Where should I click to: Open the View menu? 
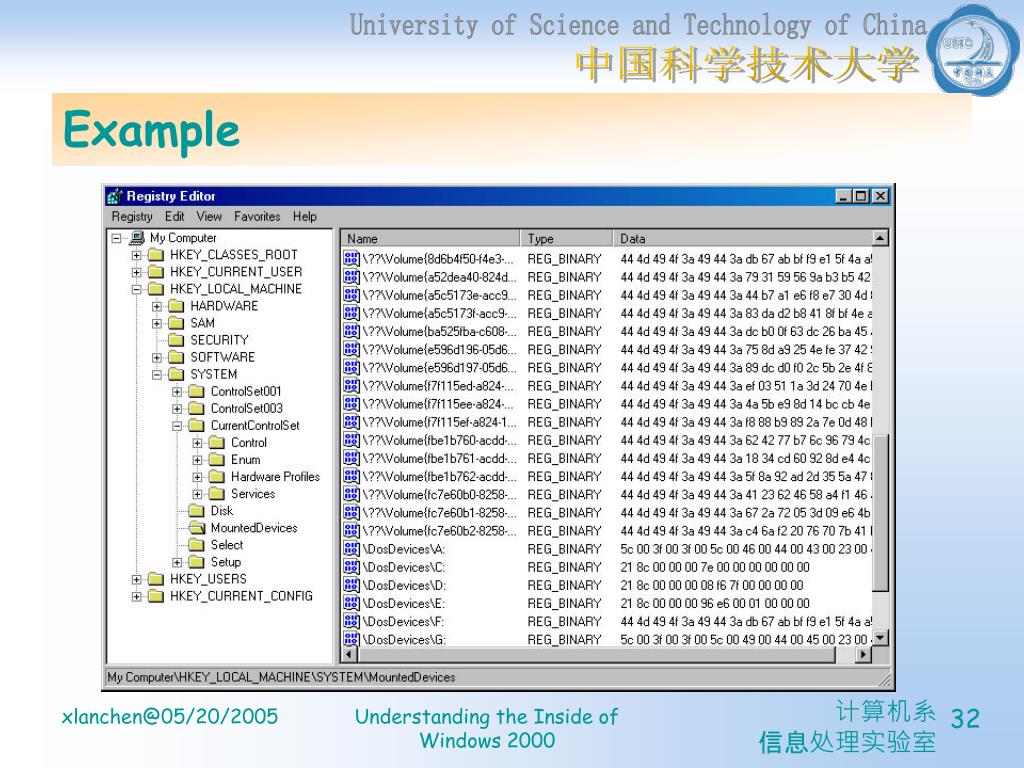pos(209,217)
